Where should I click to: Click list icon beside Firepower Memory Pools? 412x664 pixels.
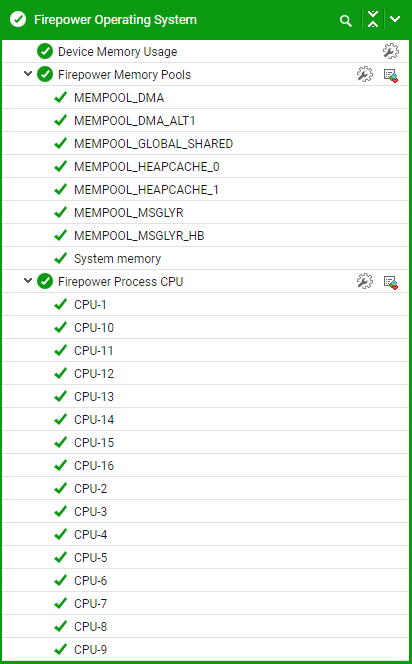390,75
